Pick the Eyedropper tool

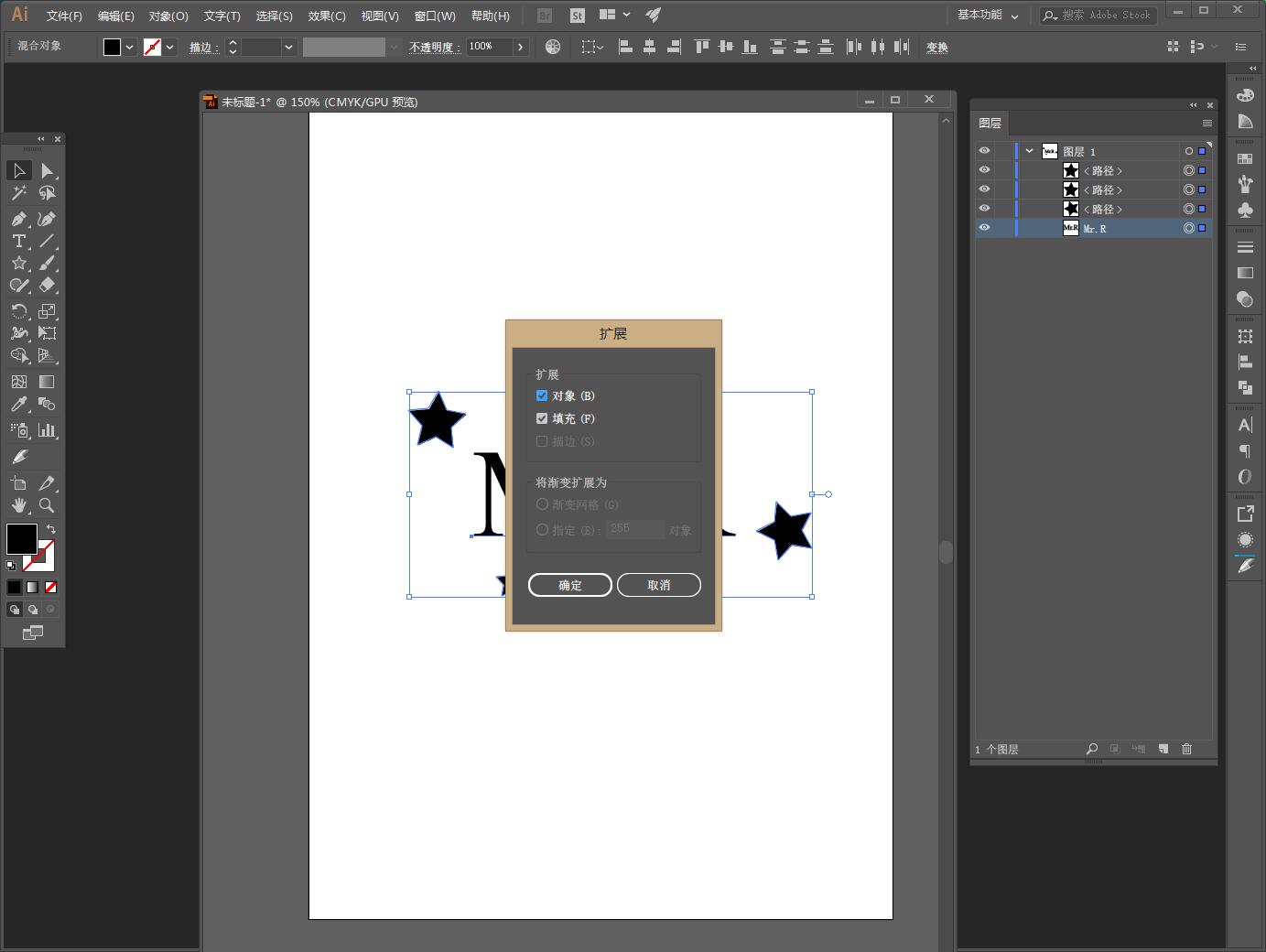pyautogui.click(x=18, y=405)
